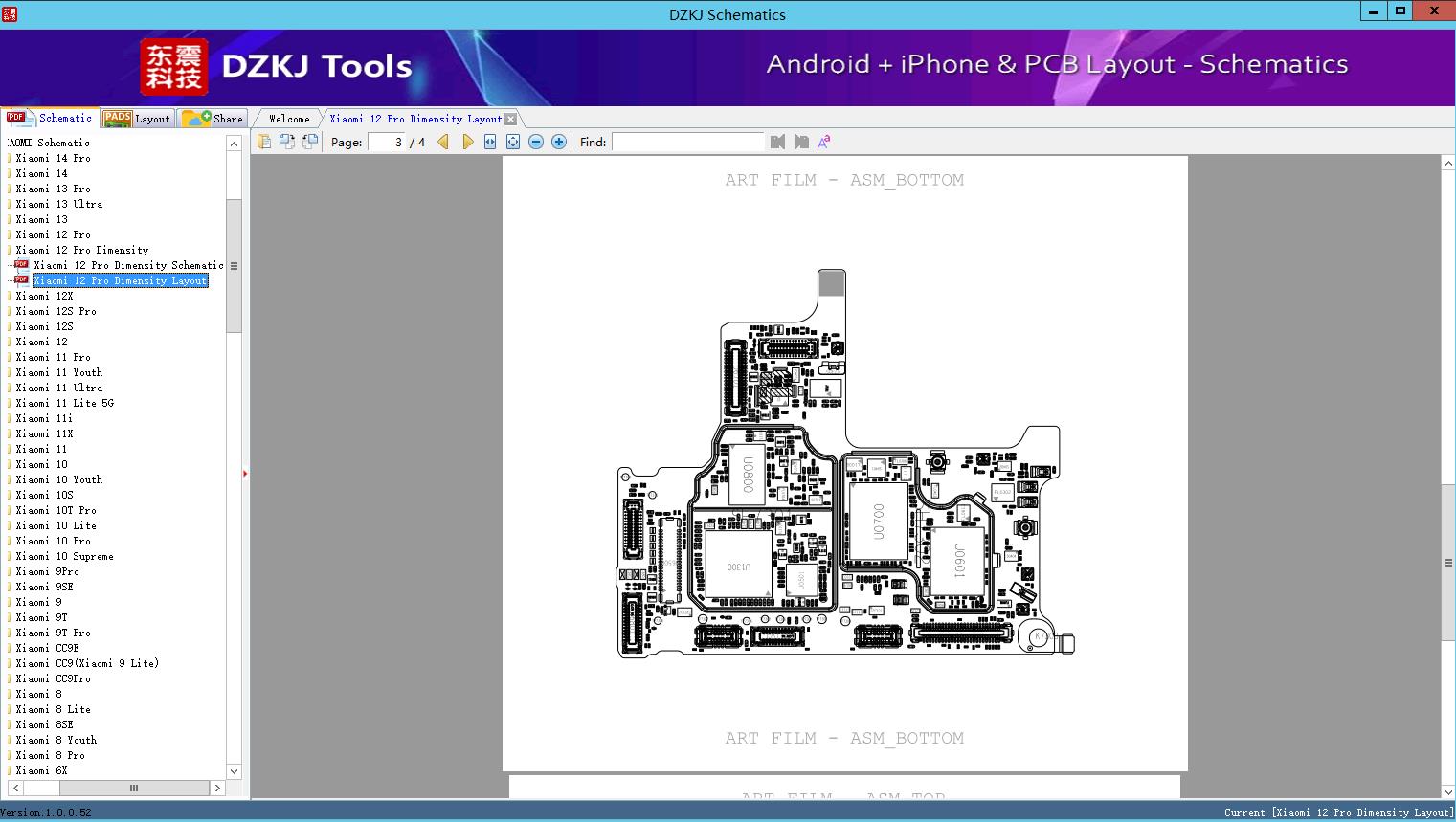Select Xiaomi 10 Supreme in the list
This screenshot has width=1456, height=822.
point(64,556)
